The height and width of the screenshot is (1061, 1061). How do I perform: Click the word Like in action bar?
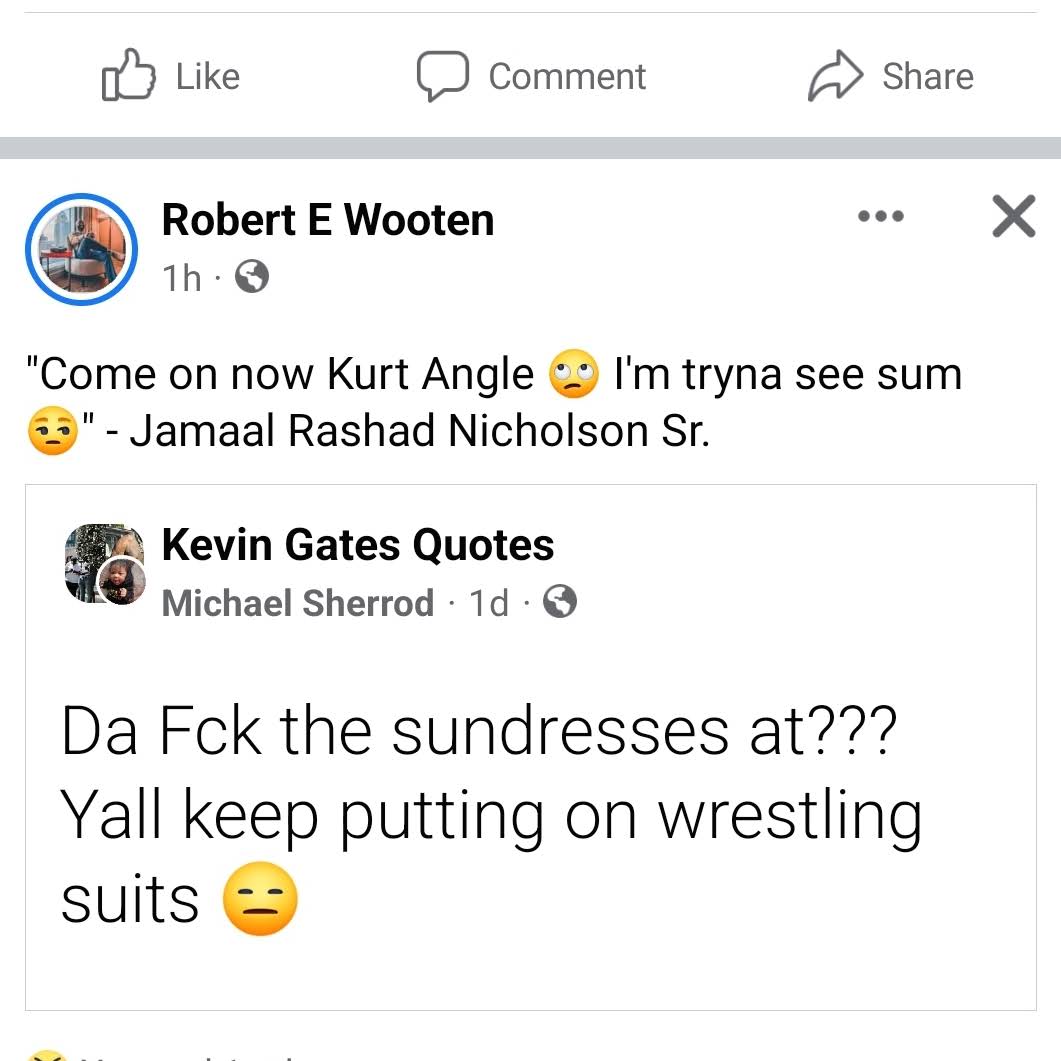(208, 77)
